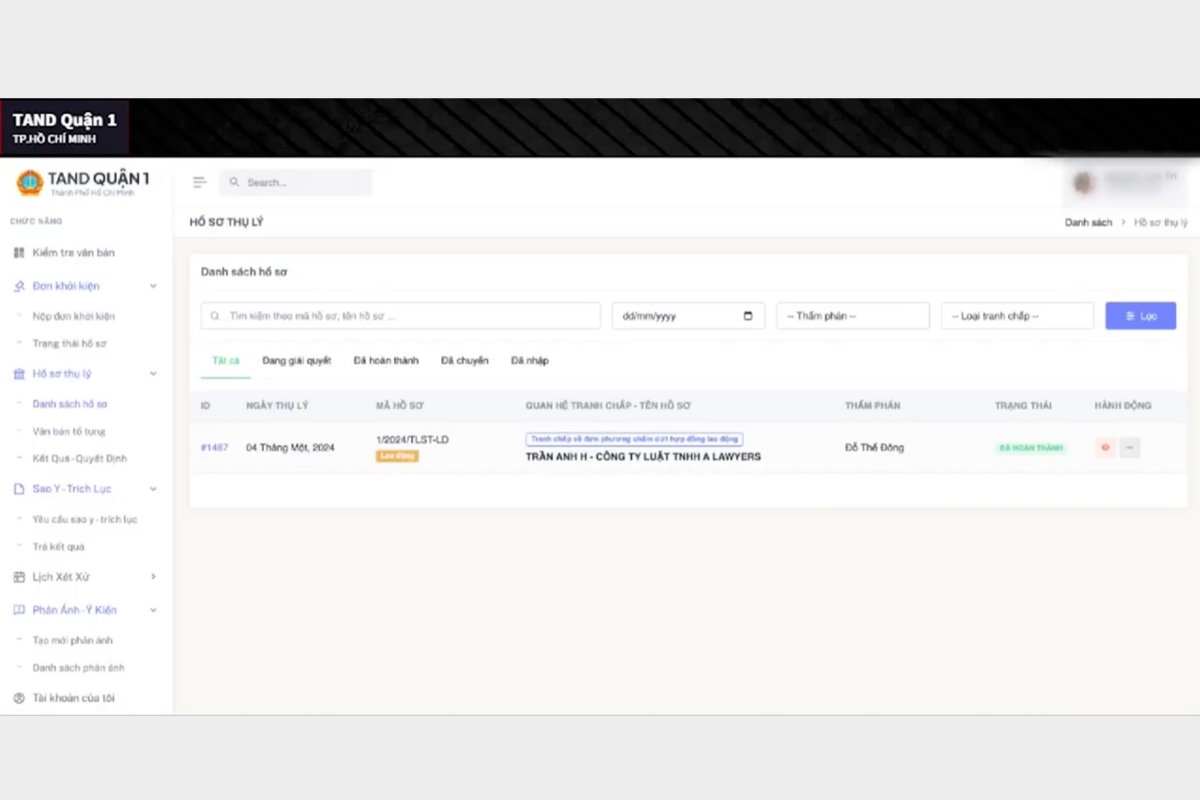Switch to the Đã nhập tab

click(x=530, y=360)
